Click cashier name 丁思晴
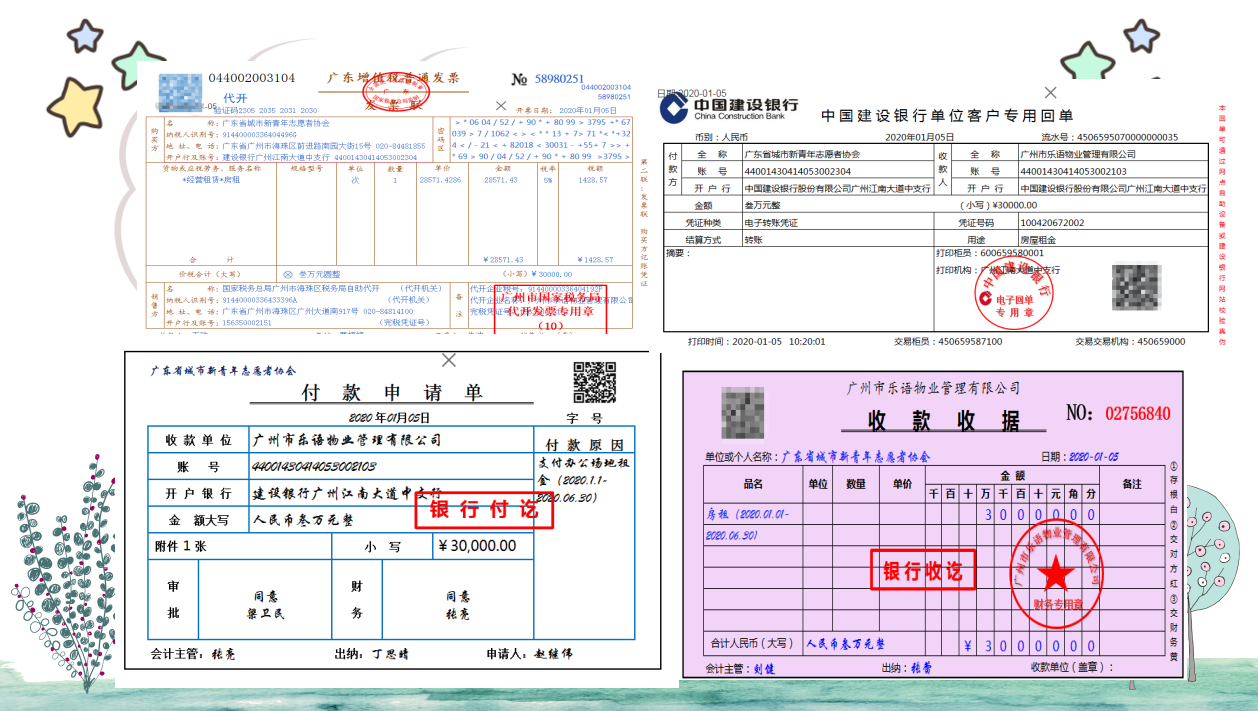 391,654
